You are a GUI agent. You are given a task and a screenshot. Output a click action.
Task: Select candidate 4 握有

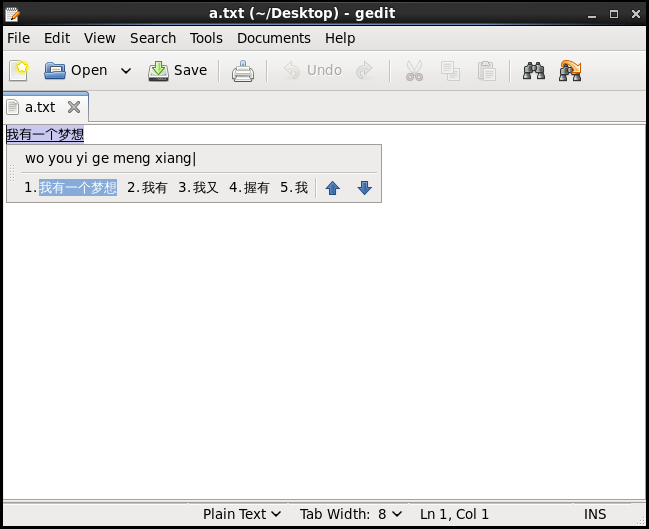[x=249, y=188]
